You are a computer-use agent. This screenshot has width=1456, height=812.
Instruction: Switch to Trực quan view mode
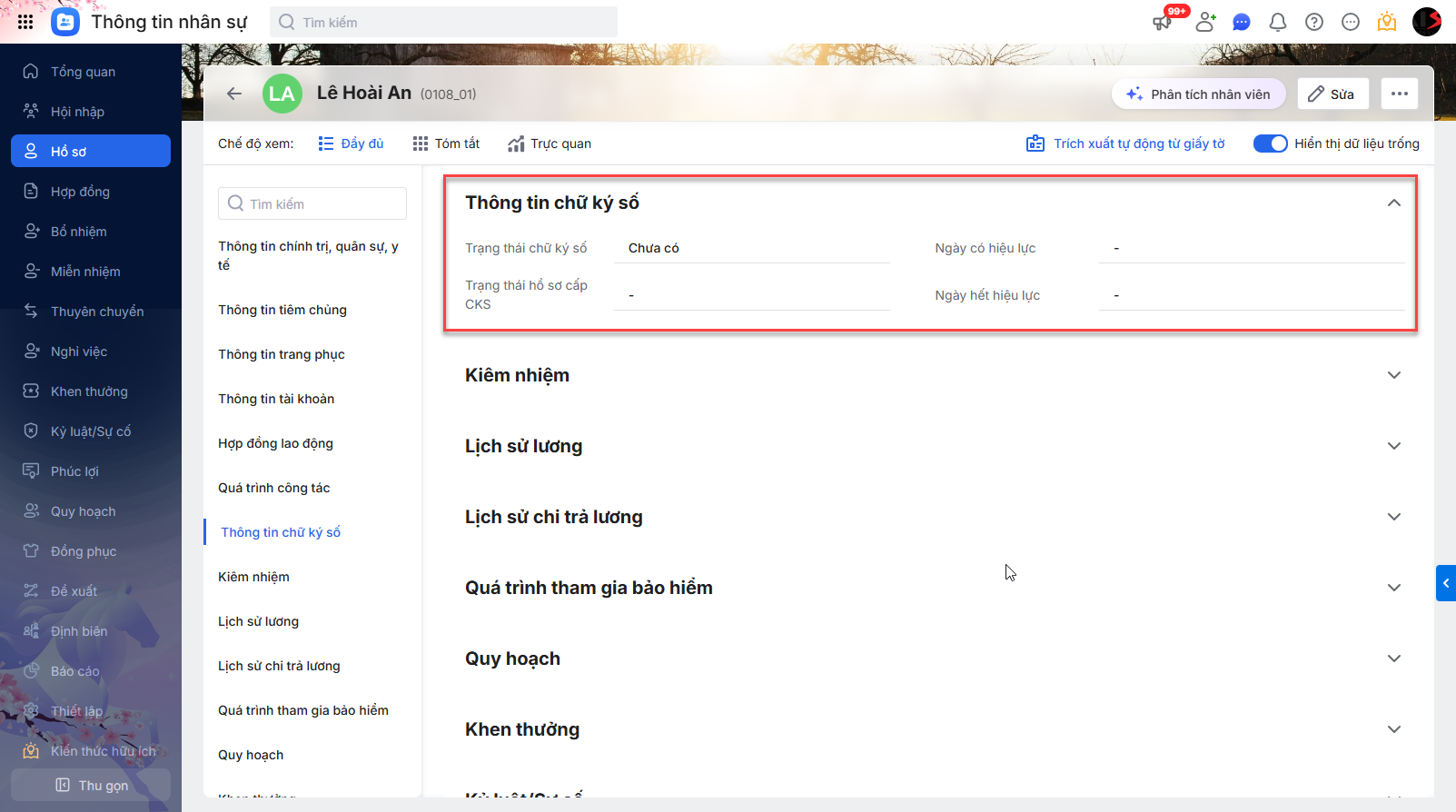[x=550, y=144]
